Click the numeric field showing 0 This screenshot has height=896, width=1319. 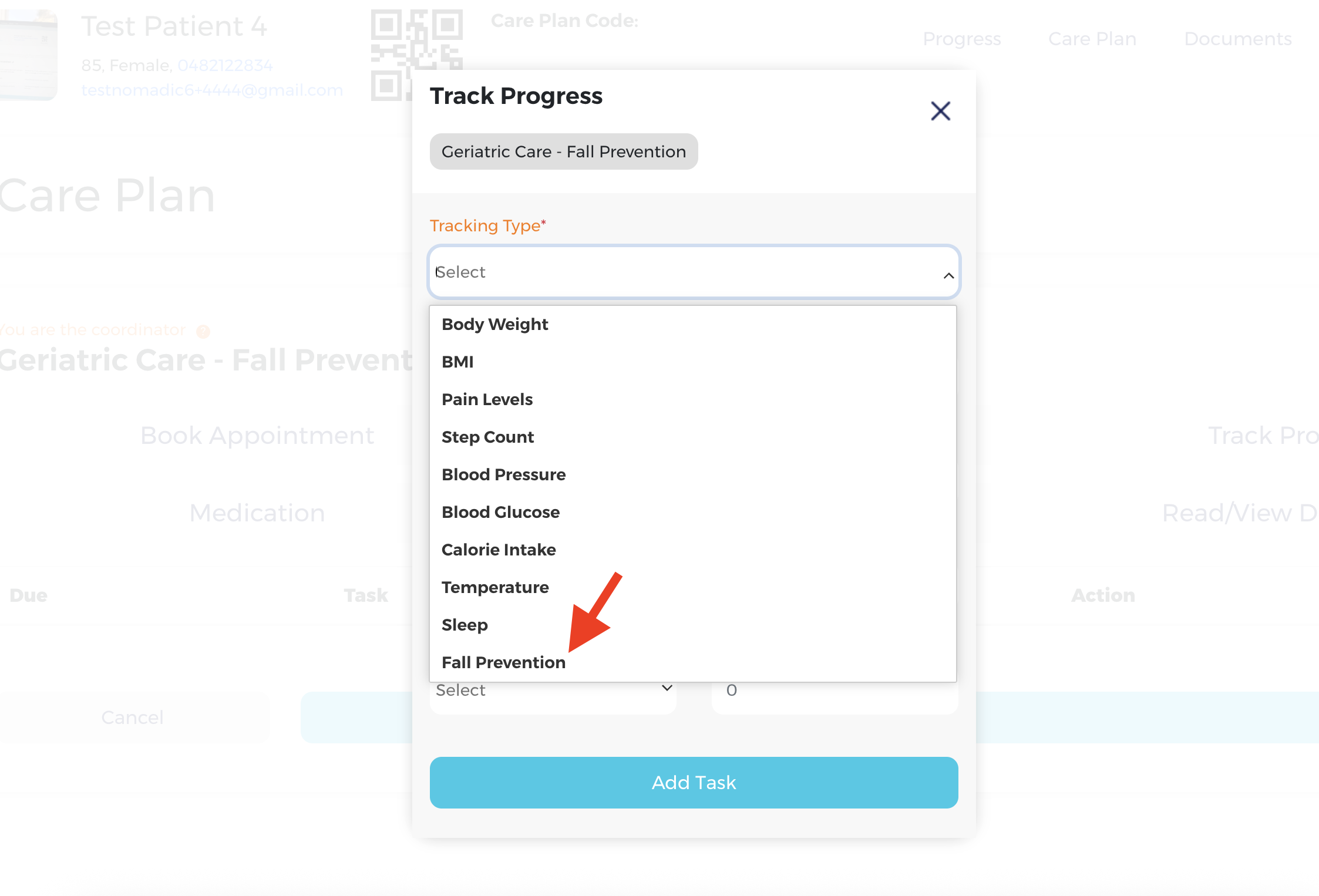[834, 690]
